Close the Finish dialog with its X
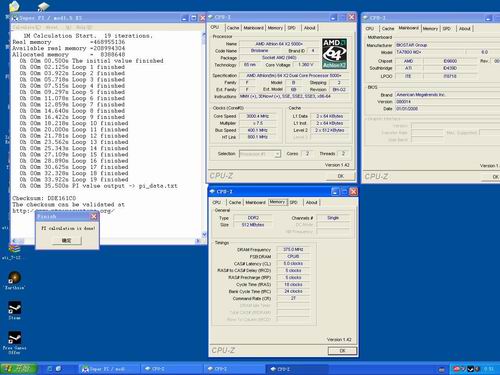 tap(94, 216)
